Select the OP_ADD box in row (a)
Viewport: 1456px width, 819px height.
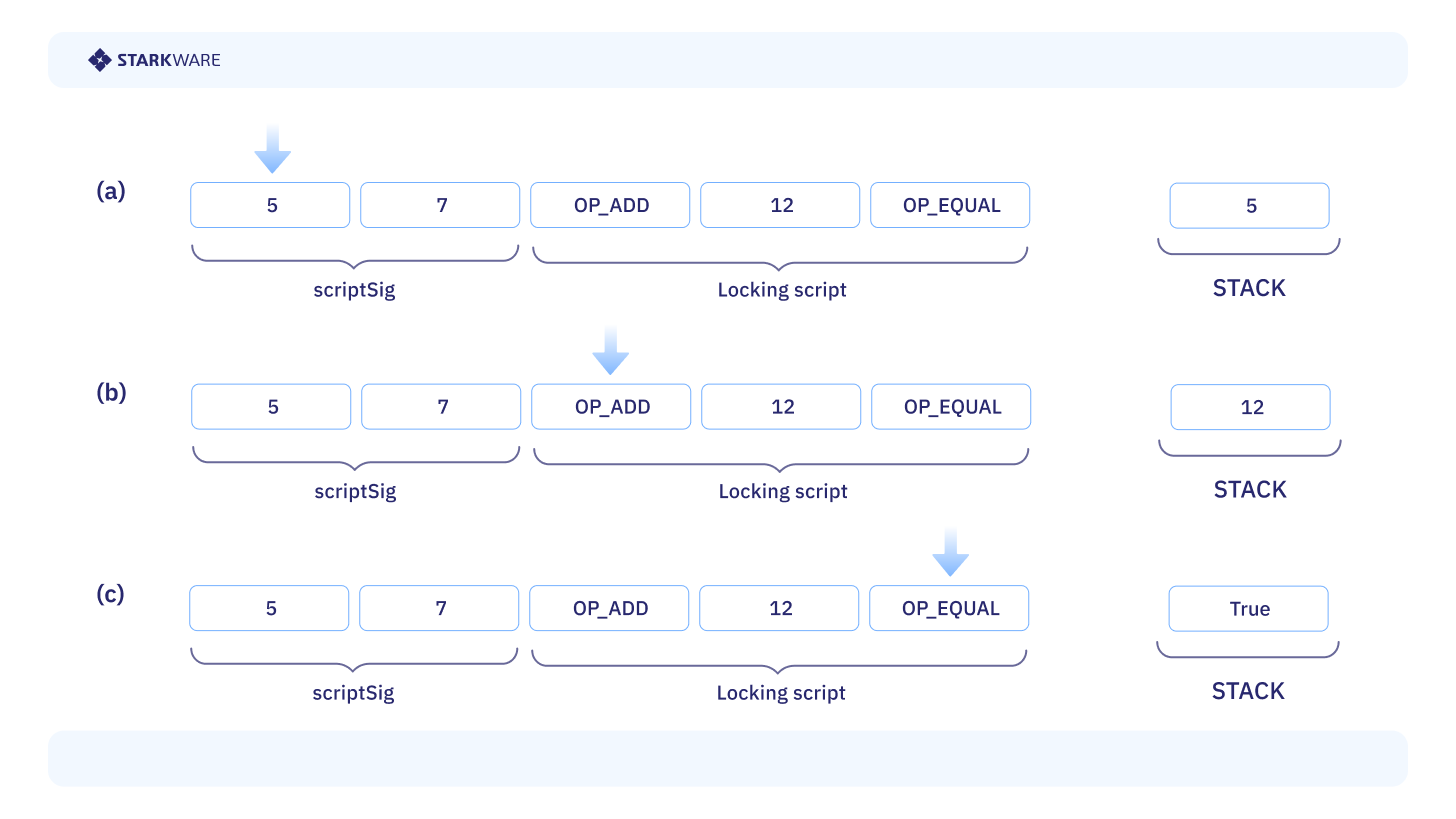[x=610, y=205]
